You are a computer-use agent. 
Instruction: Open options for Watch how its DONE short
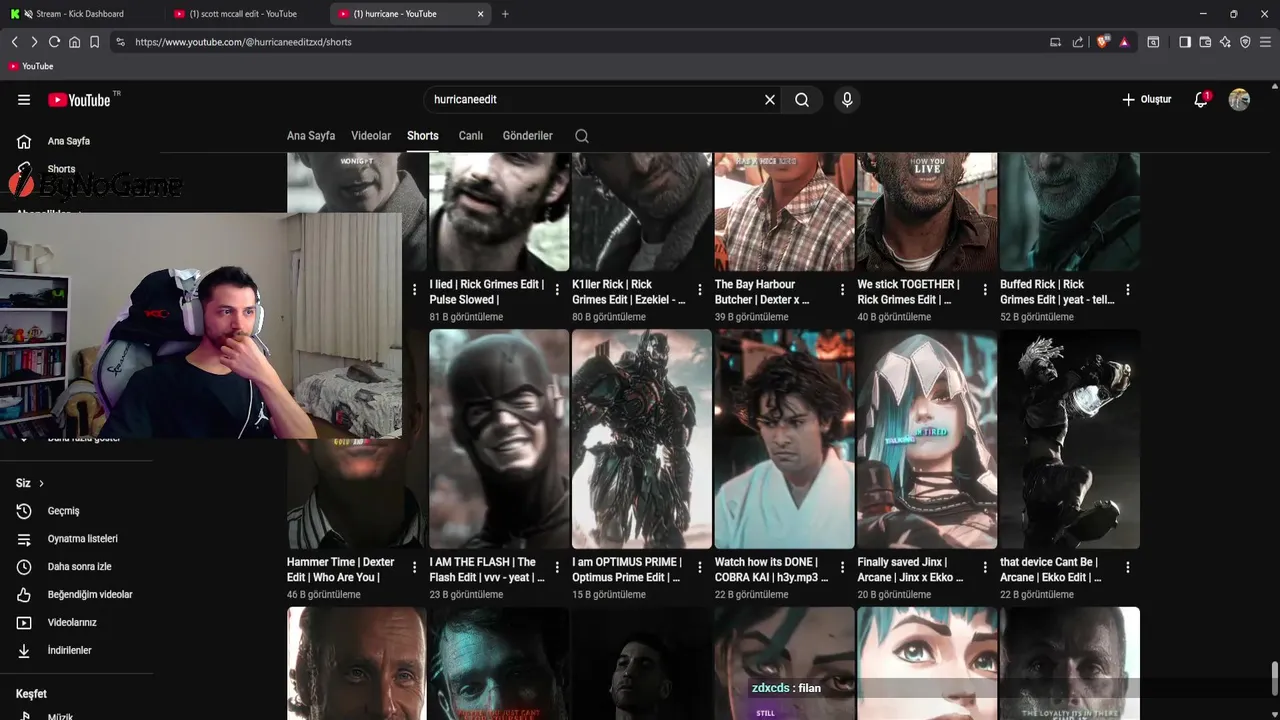(843, 567)
